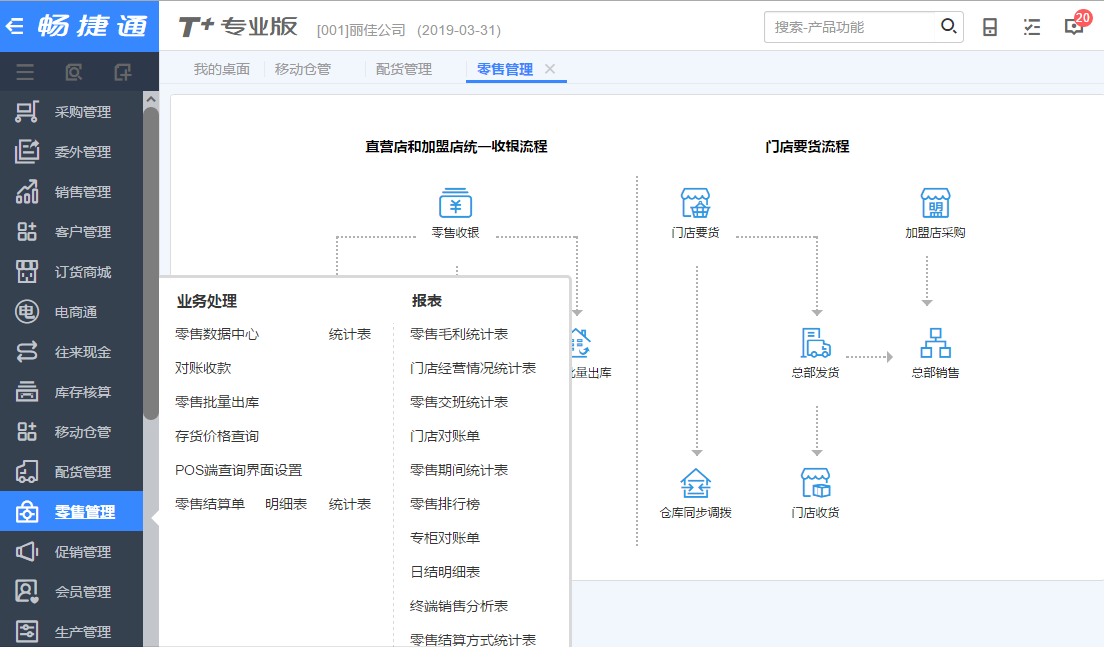
Task: Close the 零售管理 tab
Action: pos(550,69)
